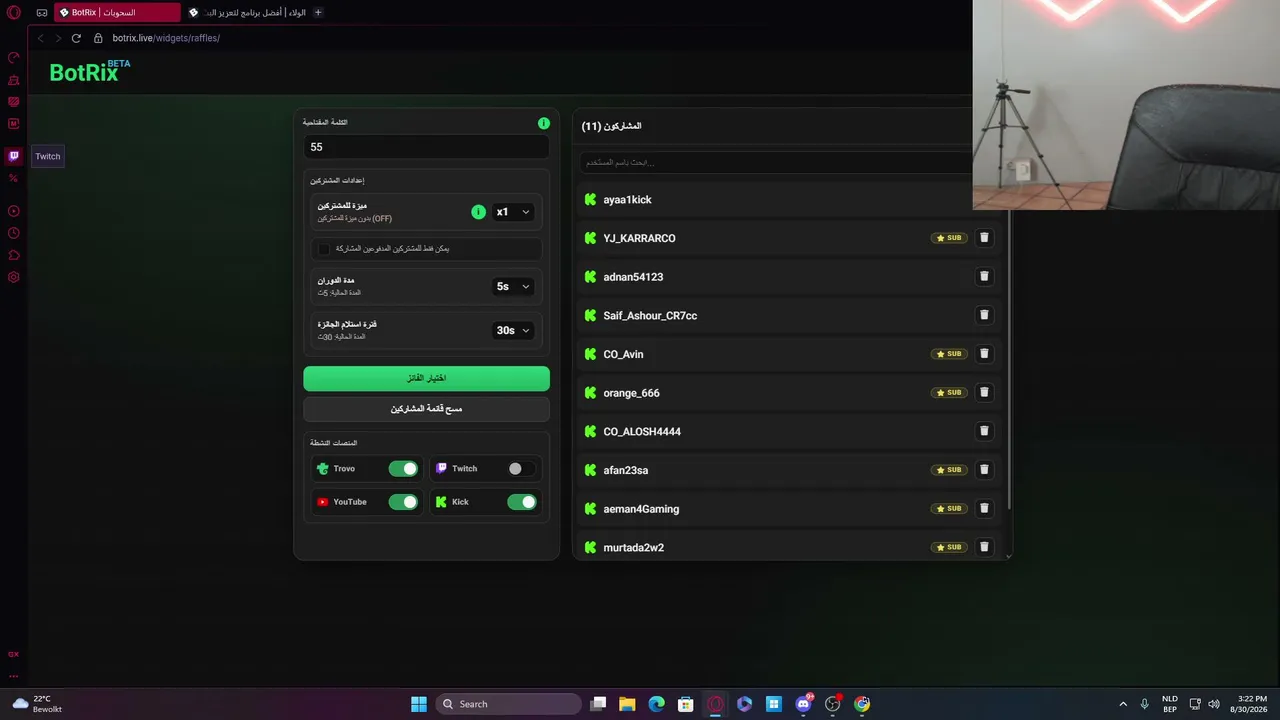Launch Microsoft Edge from the taskbar

pyautogui.click(x=656, y=704)
